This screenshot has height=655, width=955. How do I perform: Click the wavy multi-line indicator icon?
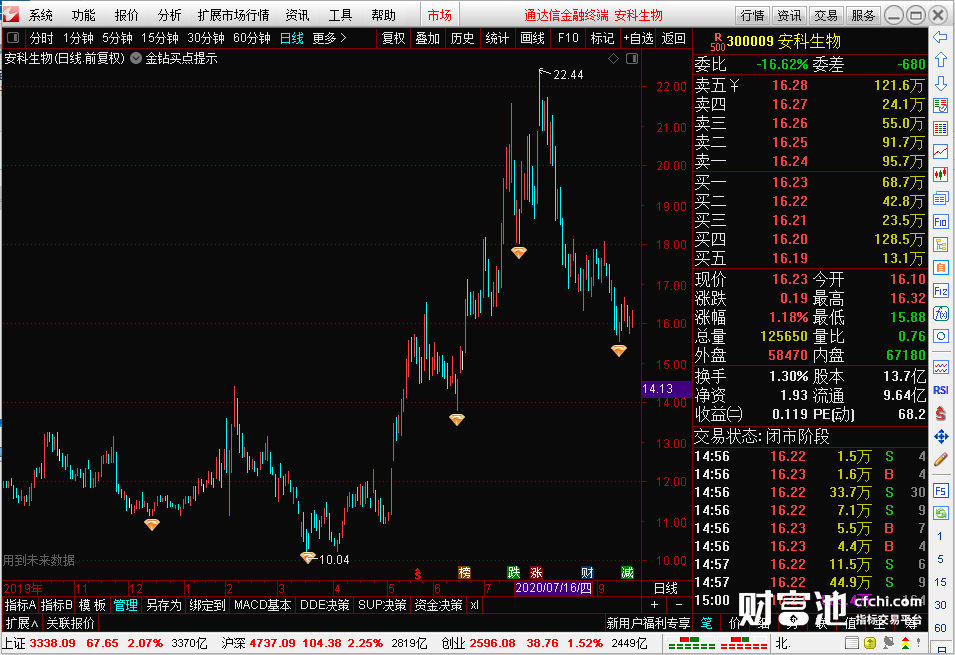pos(940,367)
